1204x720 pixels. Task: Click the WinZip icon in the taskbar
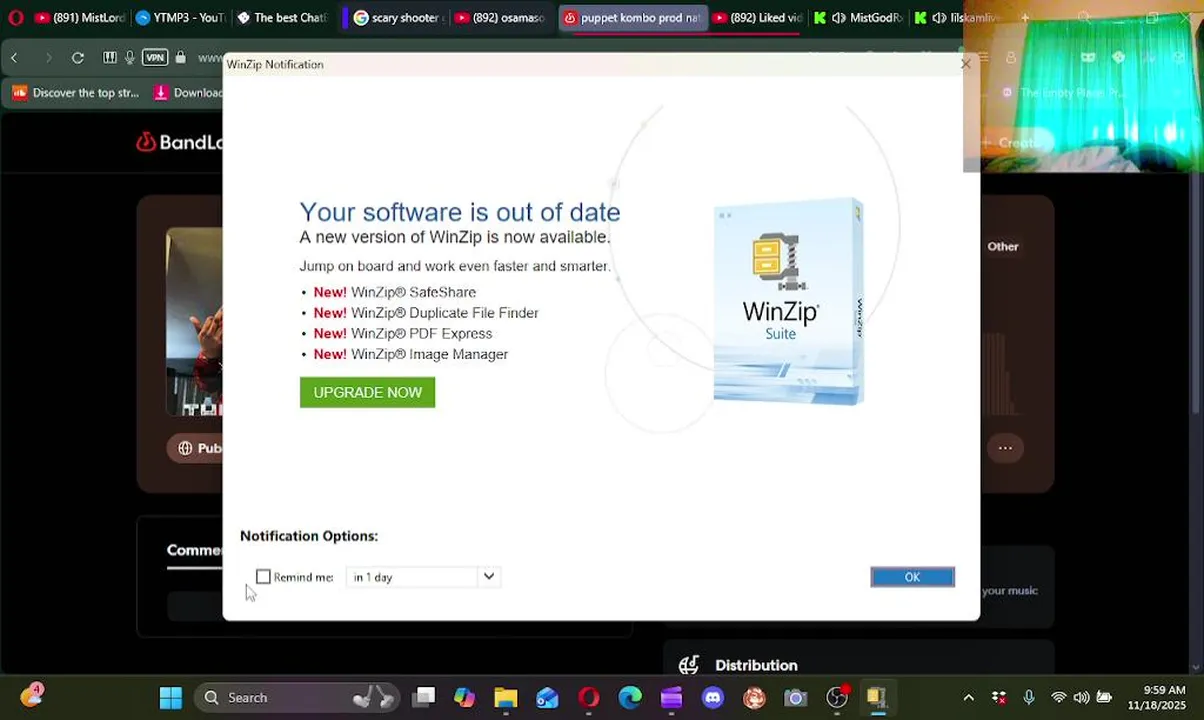[877, 697]
